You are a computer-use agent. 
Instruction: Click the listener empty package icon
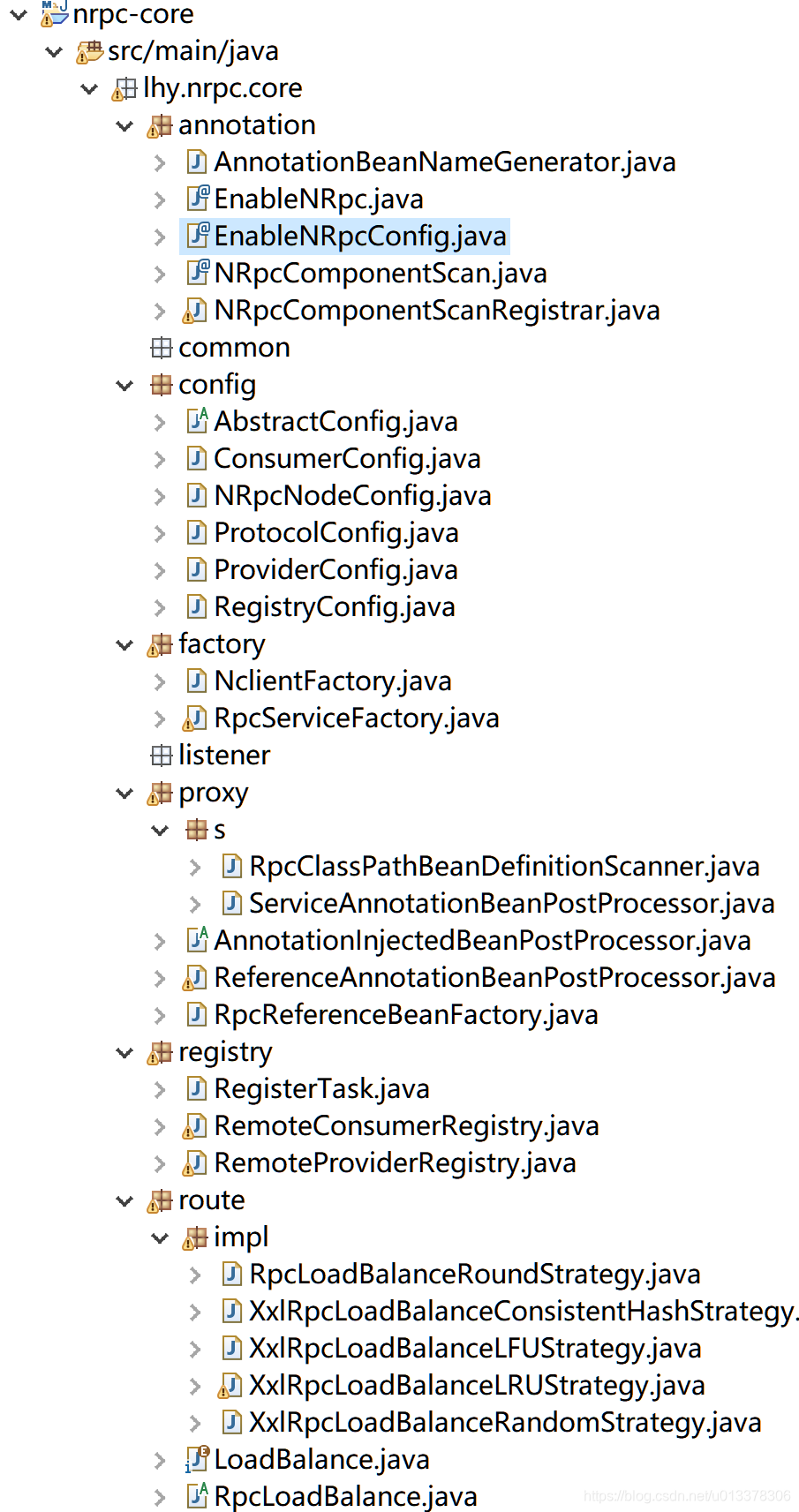[161, 756]
